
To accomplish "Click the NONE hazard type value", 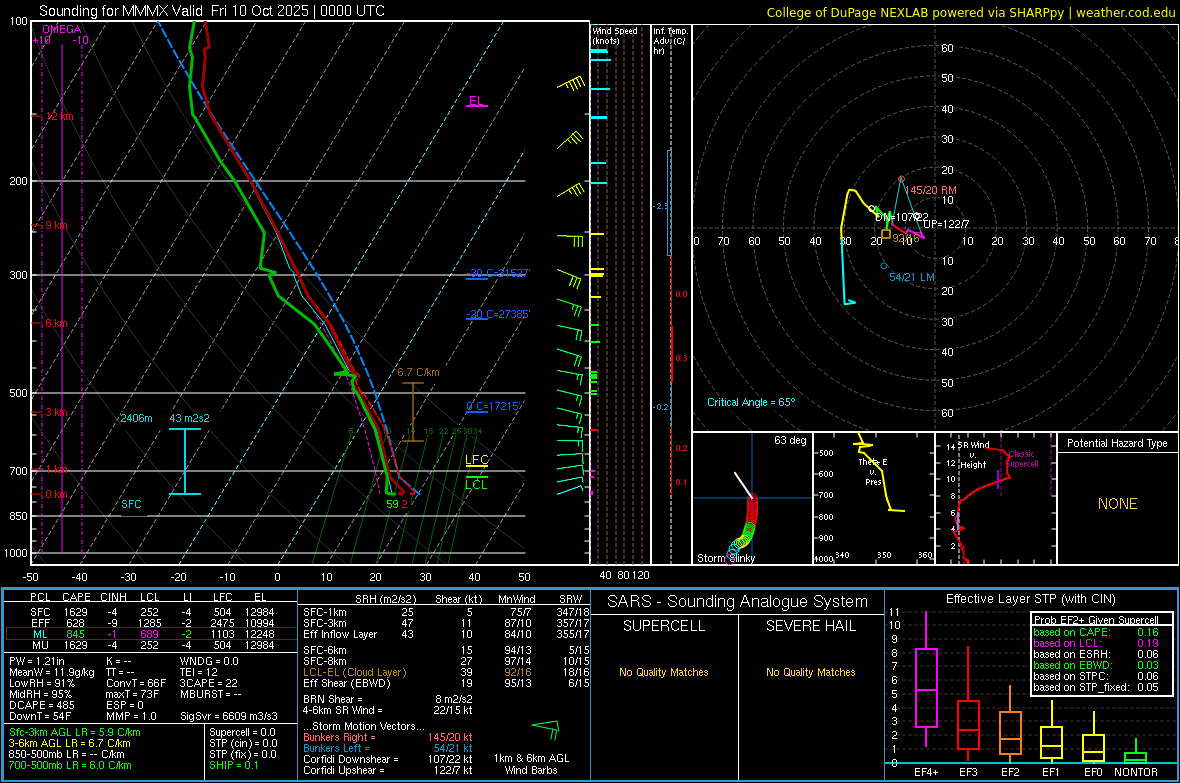I will click(1117, 504).
